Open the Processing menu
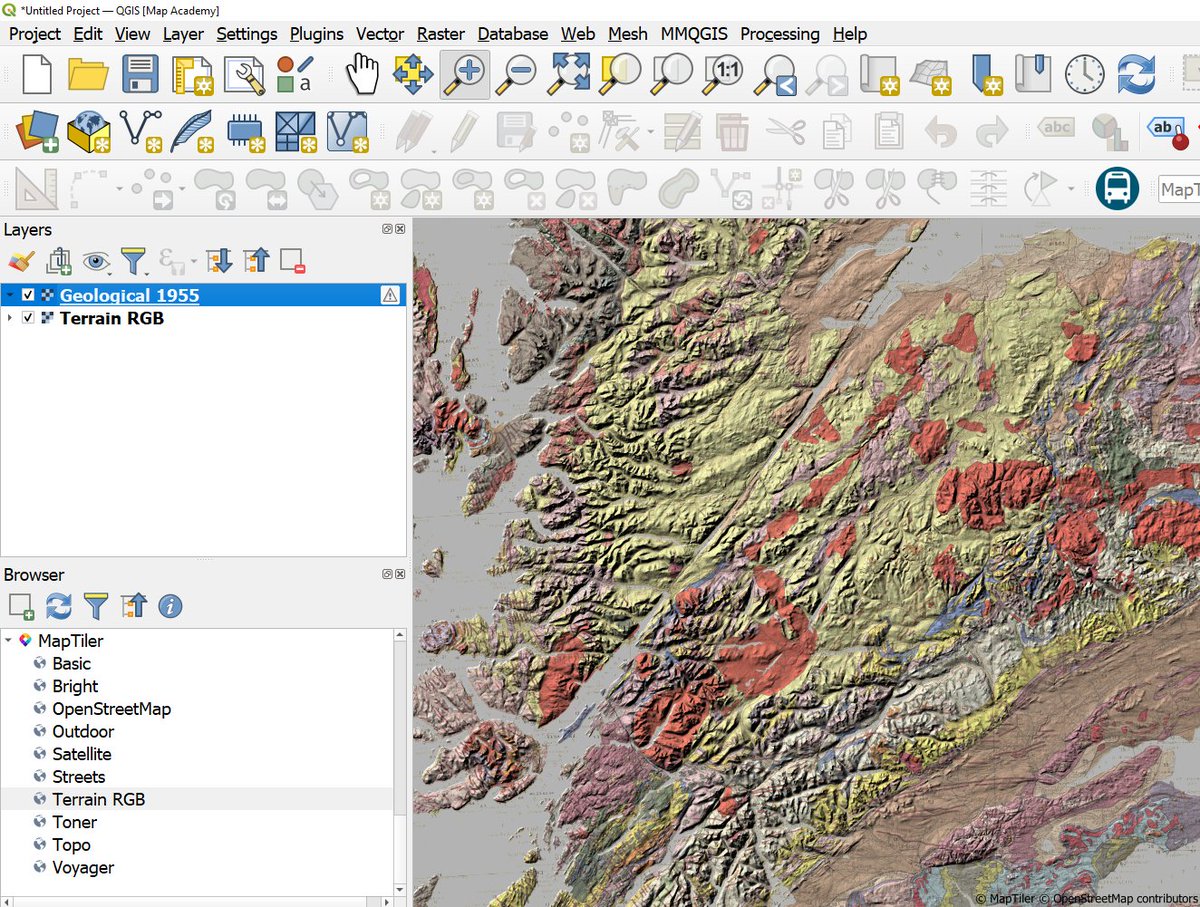The image size is (1200, 907). click(x=779, y=34)
